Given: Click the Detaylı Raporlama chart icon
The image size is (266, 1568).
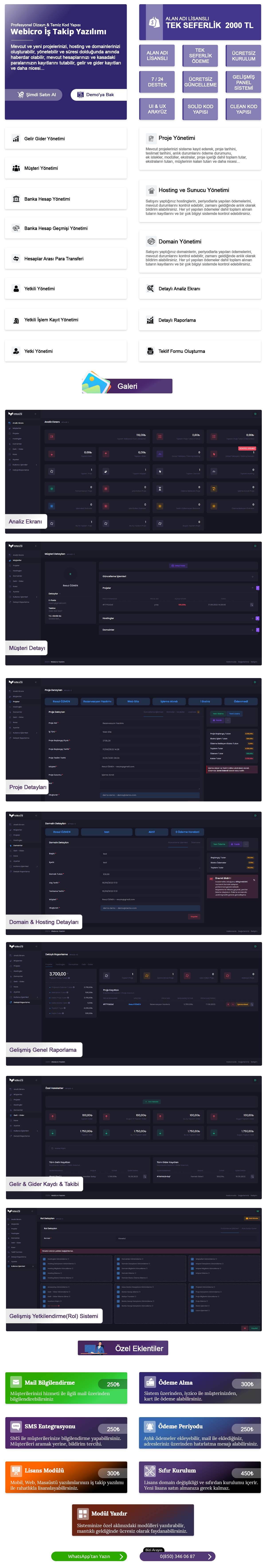Looking at the screenshot, I should coord(150,320).
